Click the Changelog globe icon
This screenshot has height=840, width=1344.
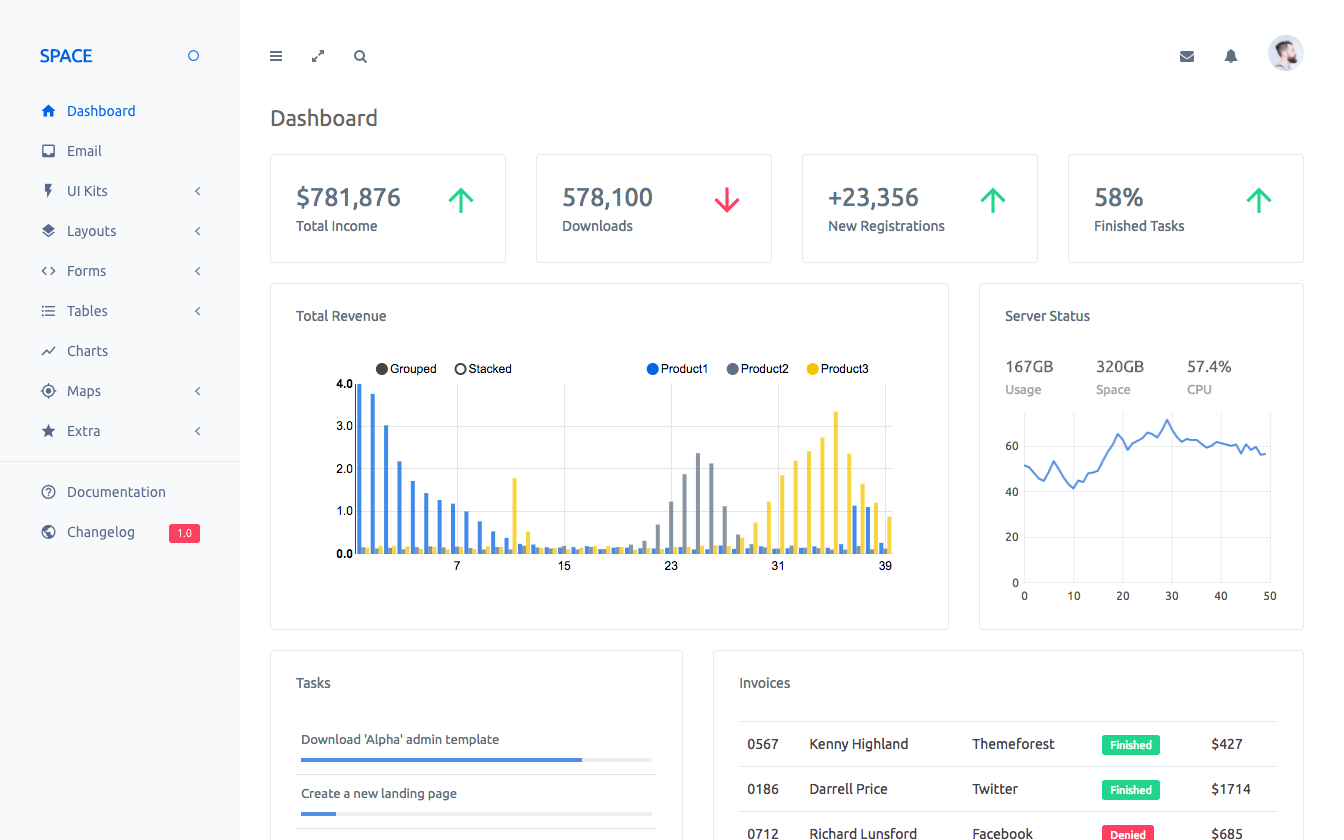[x=48, y=532]
